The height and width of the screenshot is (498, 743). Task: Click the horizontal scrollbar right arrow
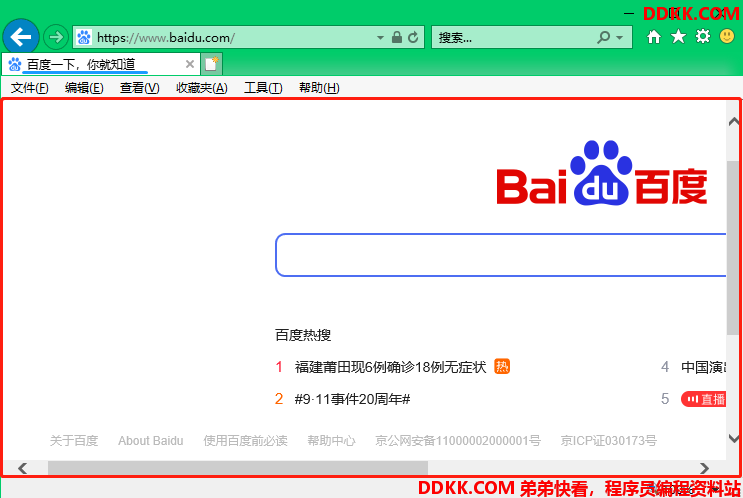point(705,468)
